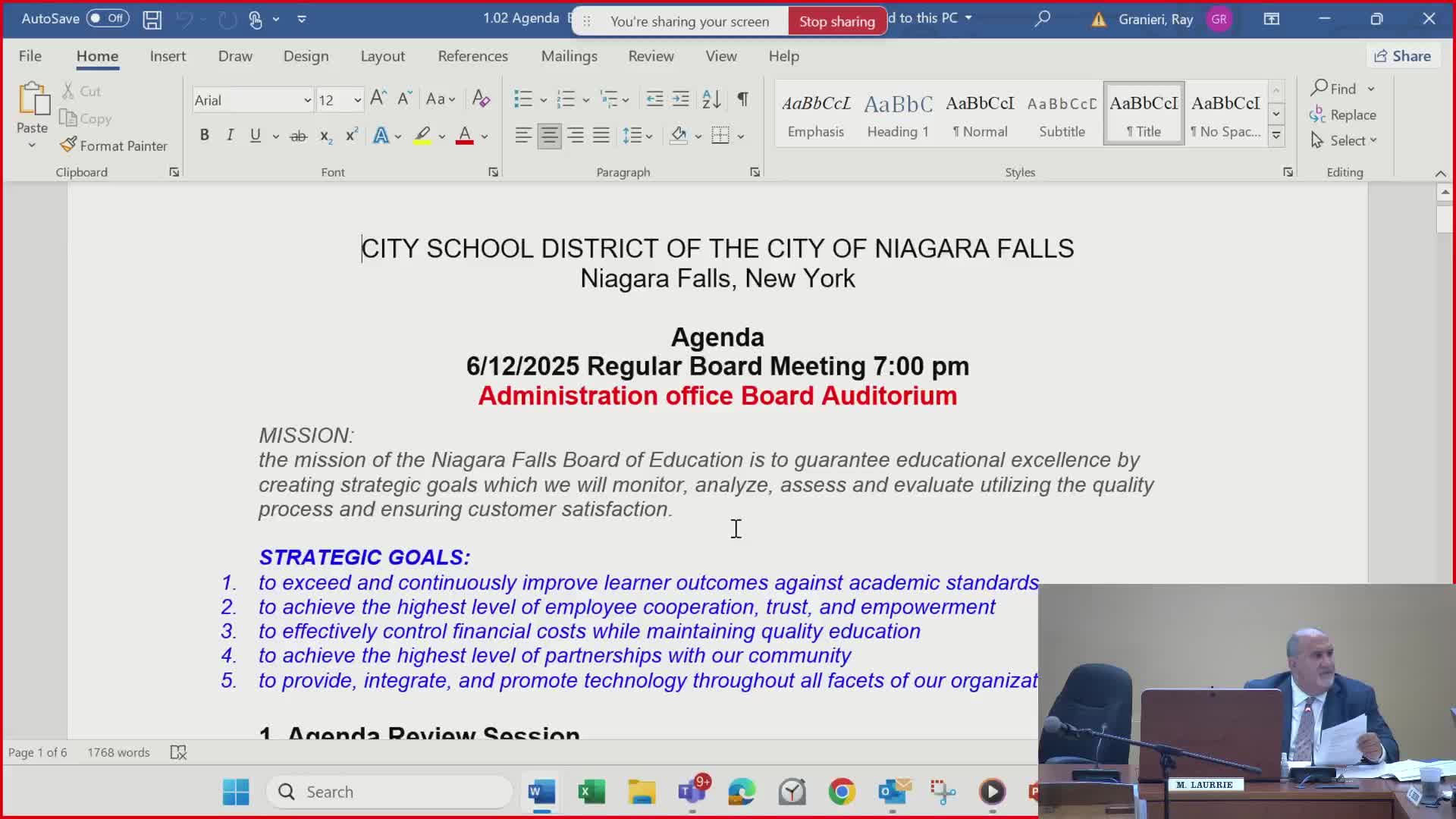
Task: Apply the red Font Color swatch
Action: (465, 136)
